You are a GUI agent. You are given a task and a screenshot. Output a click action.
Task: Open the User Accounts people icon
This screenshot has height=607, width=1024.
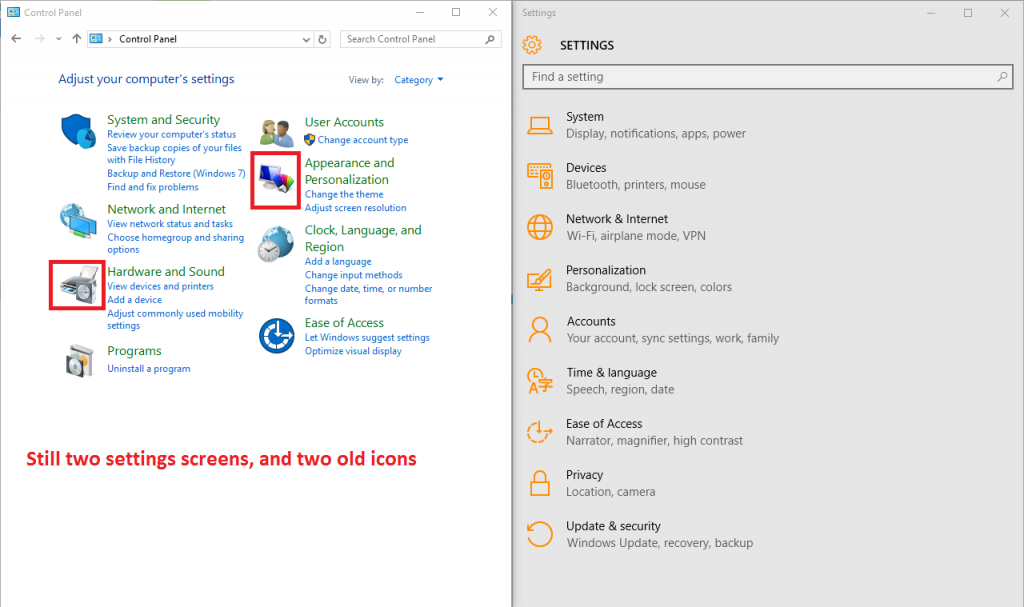pyautogui.click(x=276, y=133)
